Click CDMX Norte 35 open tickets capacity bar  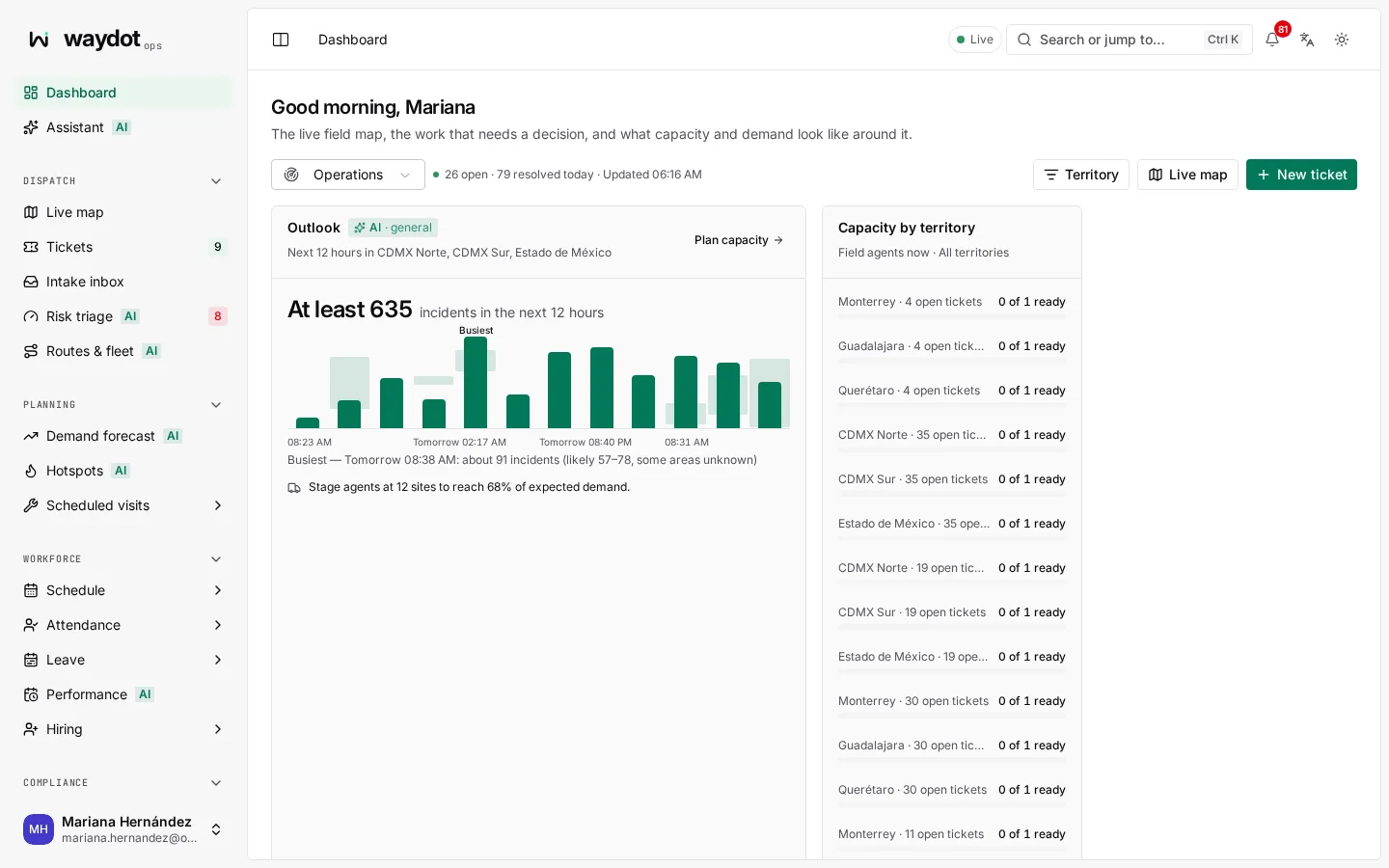pyautogui.click(x=952, y=450)
